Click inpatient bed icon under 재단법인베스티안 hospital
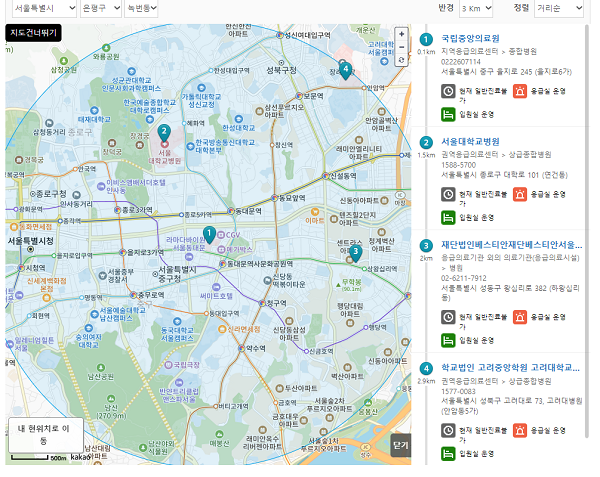Image resolution: width=600 pixels, height=477 pixels. click(448, 340)
